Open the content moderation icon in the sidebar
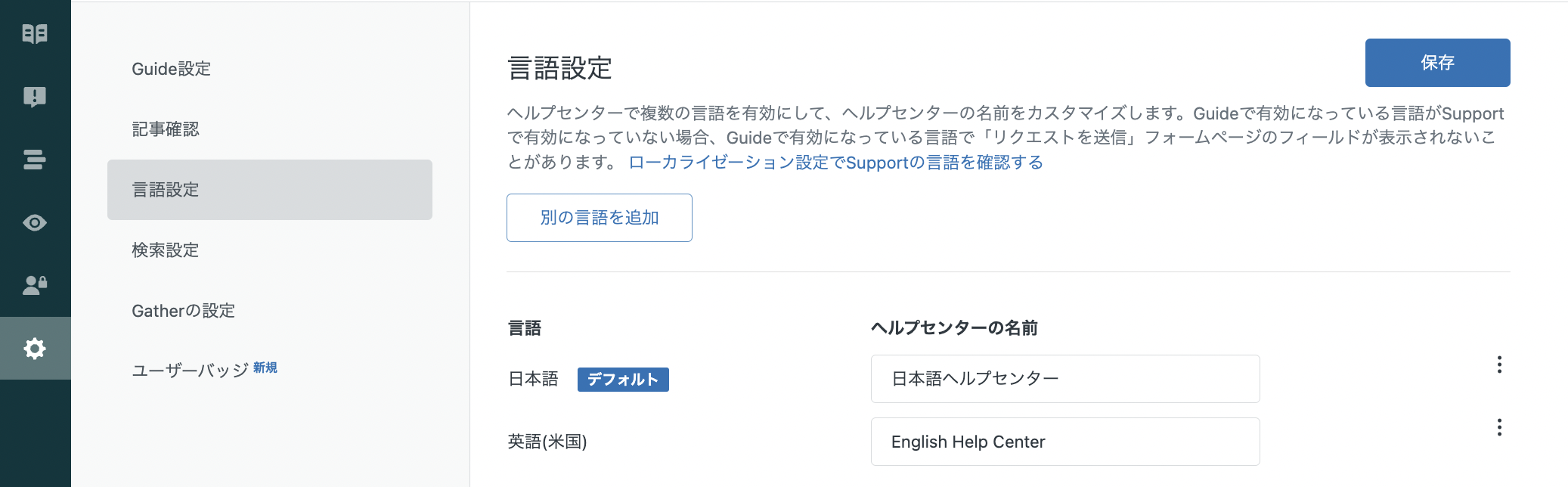Image resolution: width=1568 pixels, height=487 pixels. point(36,97)
